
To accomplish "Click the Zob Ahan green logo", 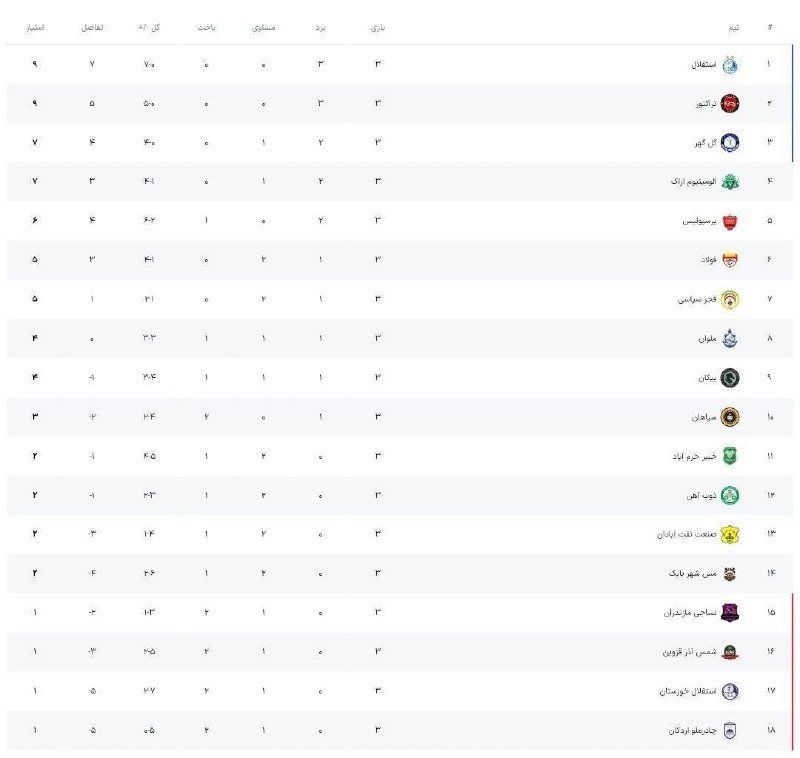I will pyautogui.click(x=730, y=495).
